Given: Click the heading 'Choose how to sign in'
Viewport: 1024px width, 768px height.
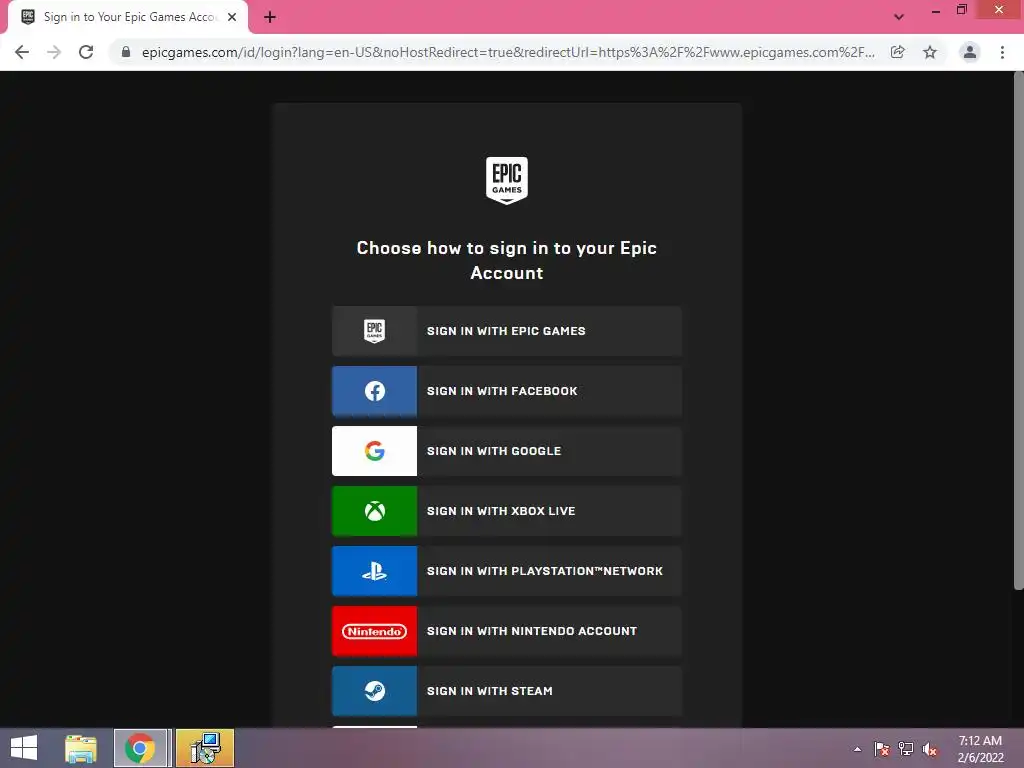Looking at the screenshot, I should tap(507, 261).
